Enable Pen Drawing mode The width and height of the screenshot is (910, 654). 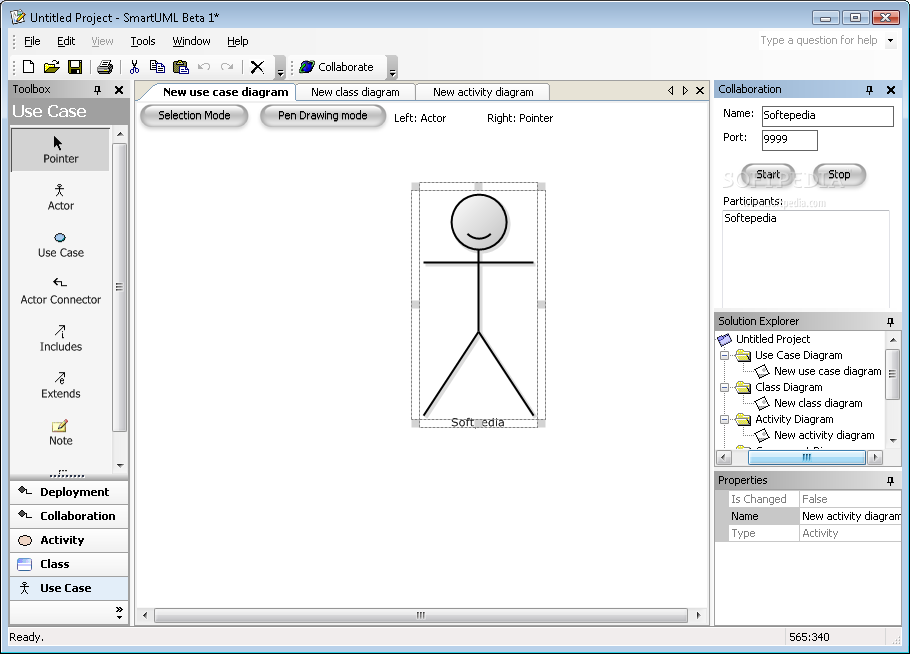coord(322,116)
